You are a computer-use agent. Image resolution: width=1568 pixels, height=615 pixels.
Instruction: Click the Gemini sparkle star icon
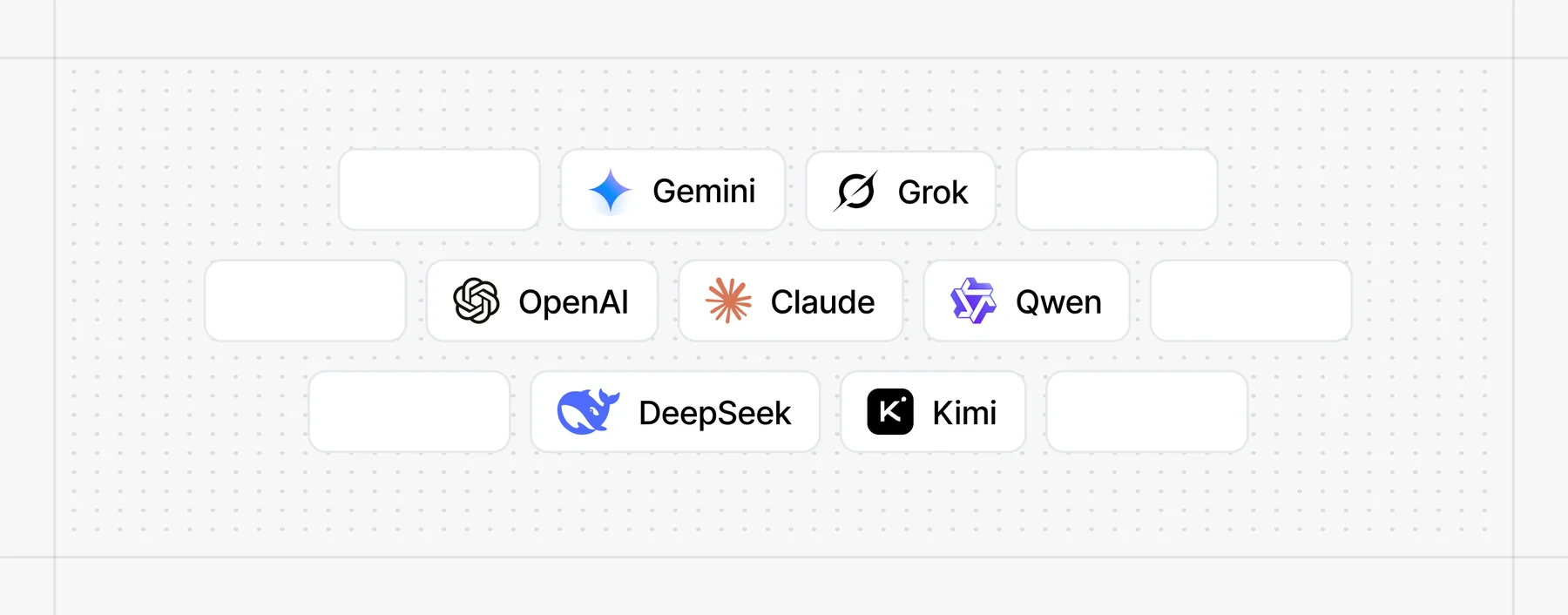pyautogui.click(x=610, y=191)
